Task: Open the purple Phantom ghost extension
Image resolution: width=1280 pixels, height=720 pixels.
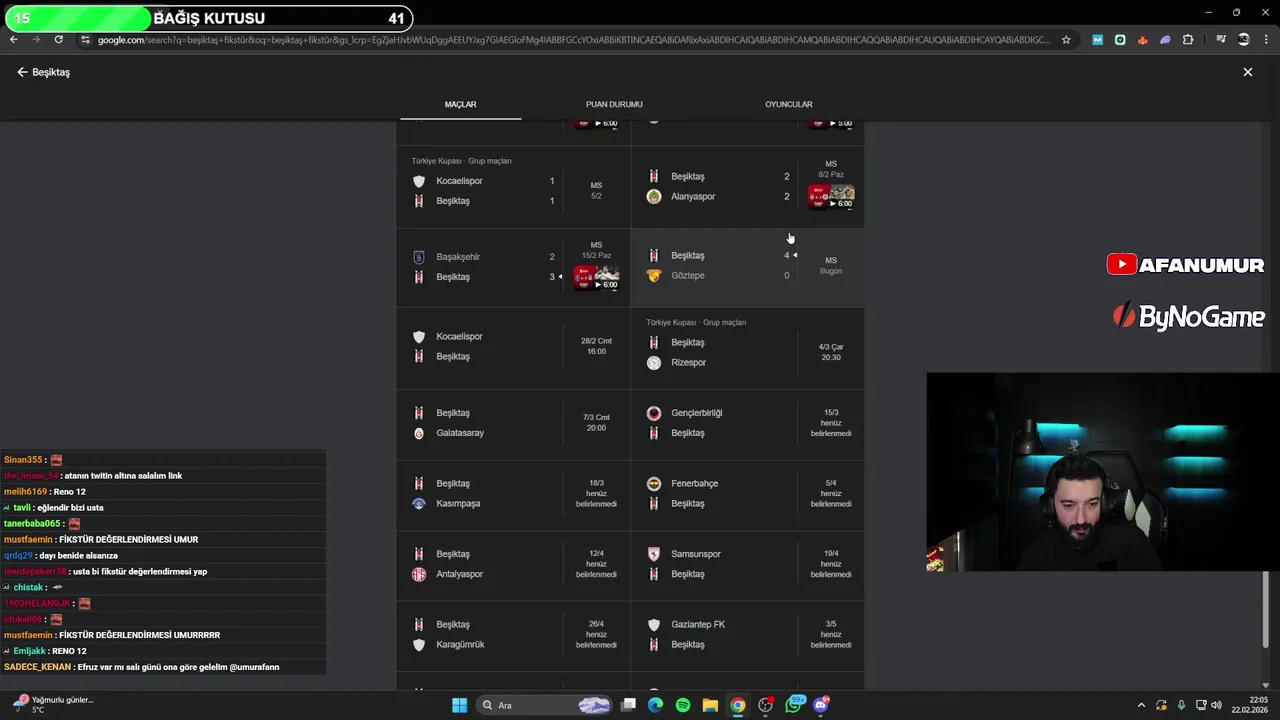Action: coord(1165,40)
